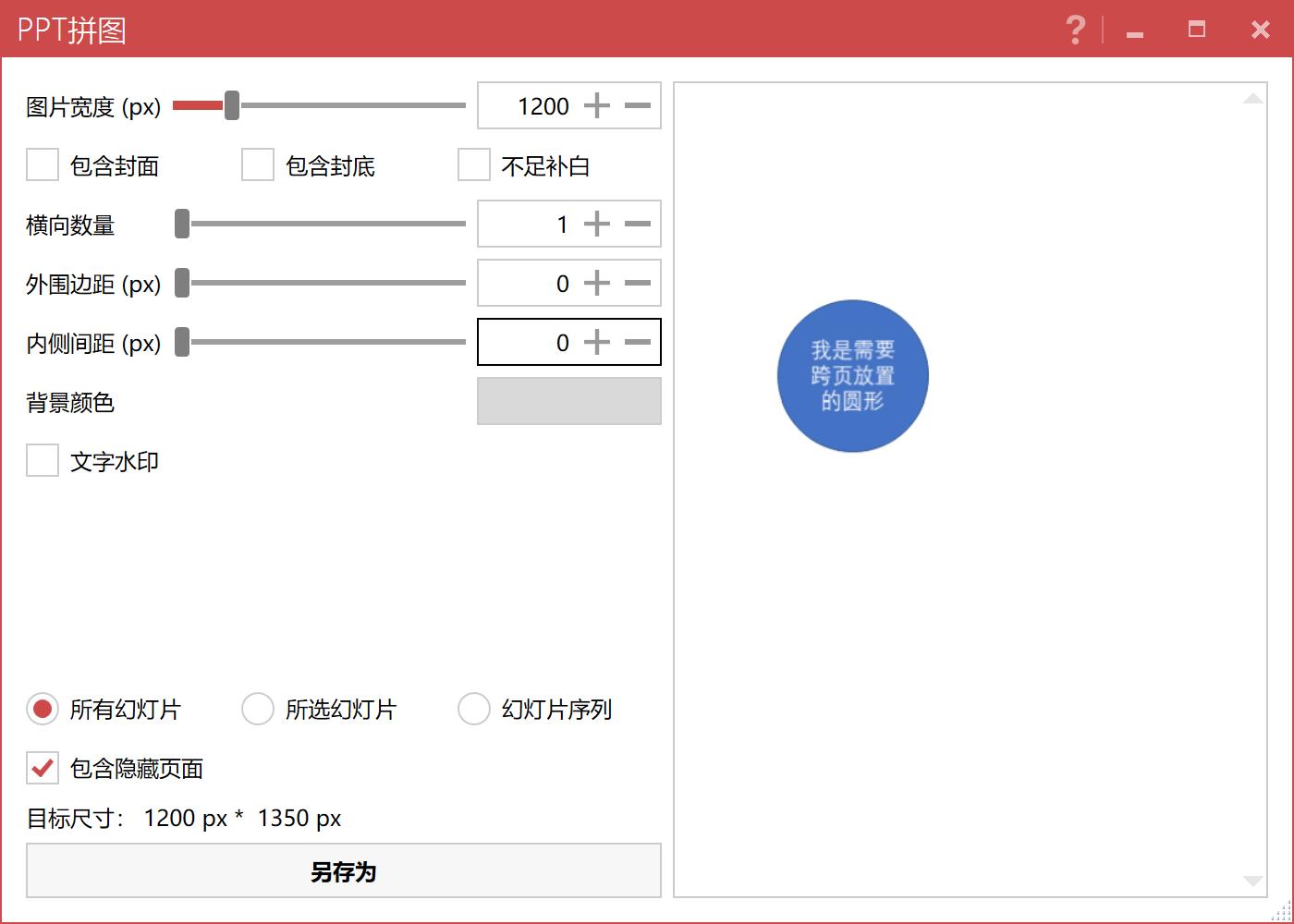Uncheck 包含隐藏页面
This screenshot has width=1294, height=924.
[42, 768]
